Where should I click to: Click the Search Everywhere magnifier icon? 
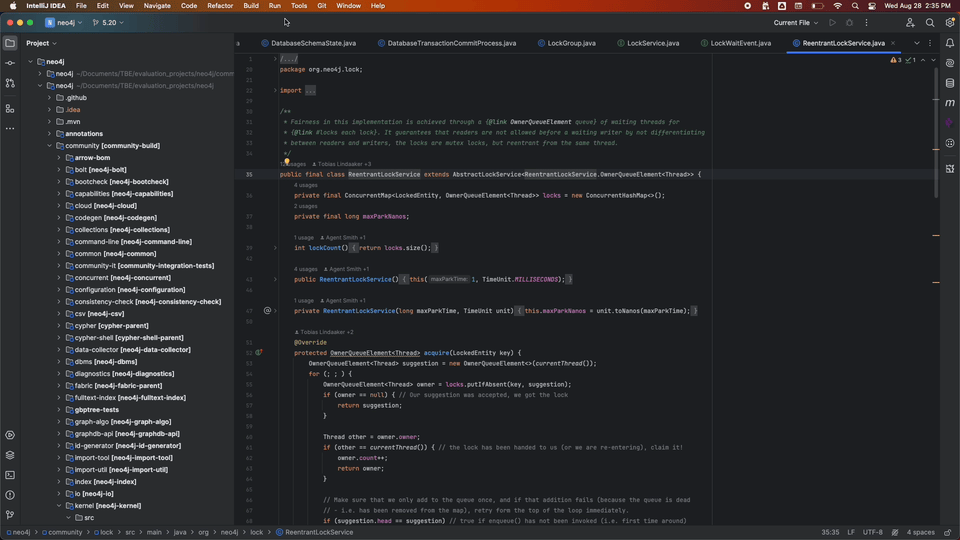pyautogui.click(x=930, y=22)
